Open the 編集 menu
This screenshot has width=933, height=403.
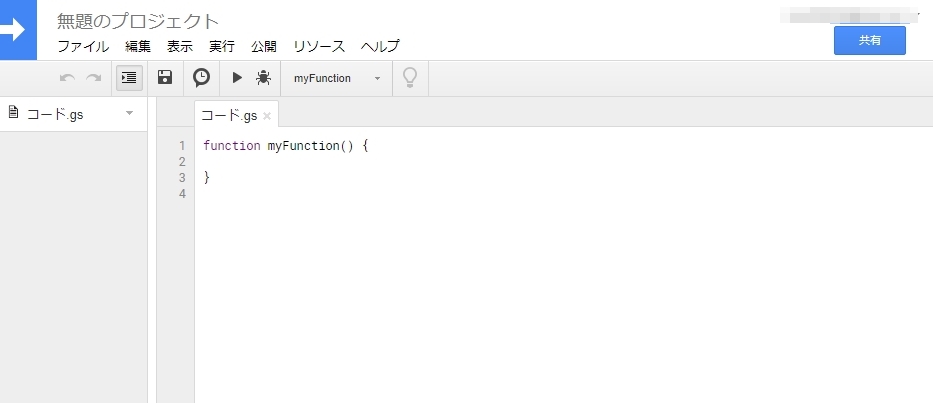(x=138, y=46)
